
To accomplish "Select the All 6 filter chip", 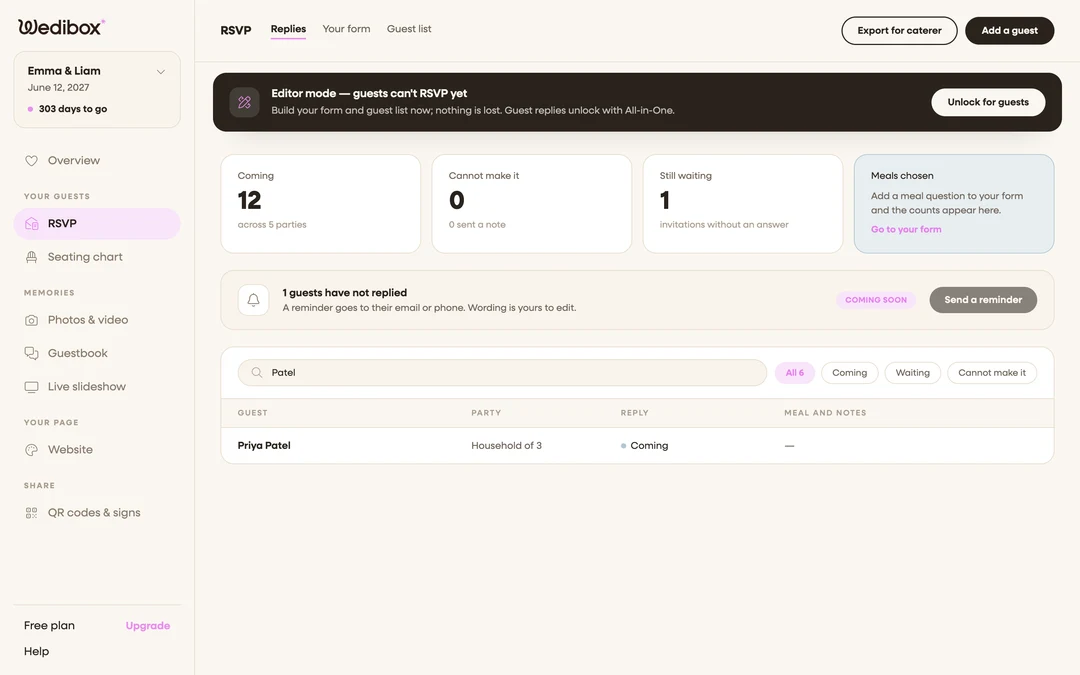I will click(x=795, y=373).
